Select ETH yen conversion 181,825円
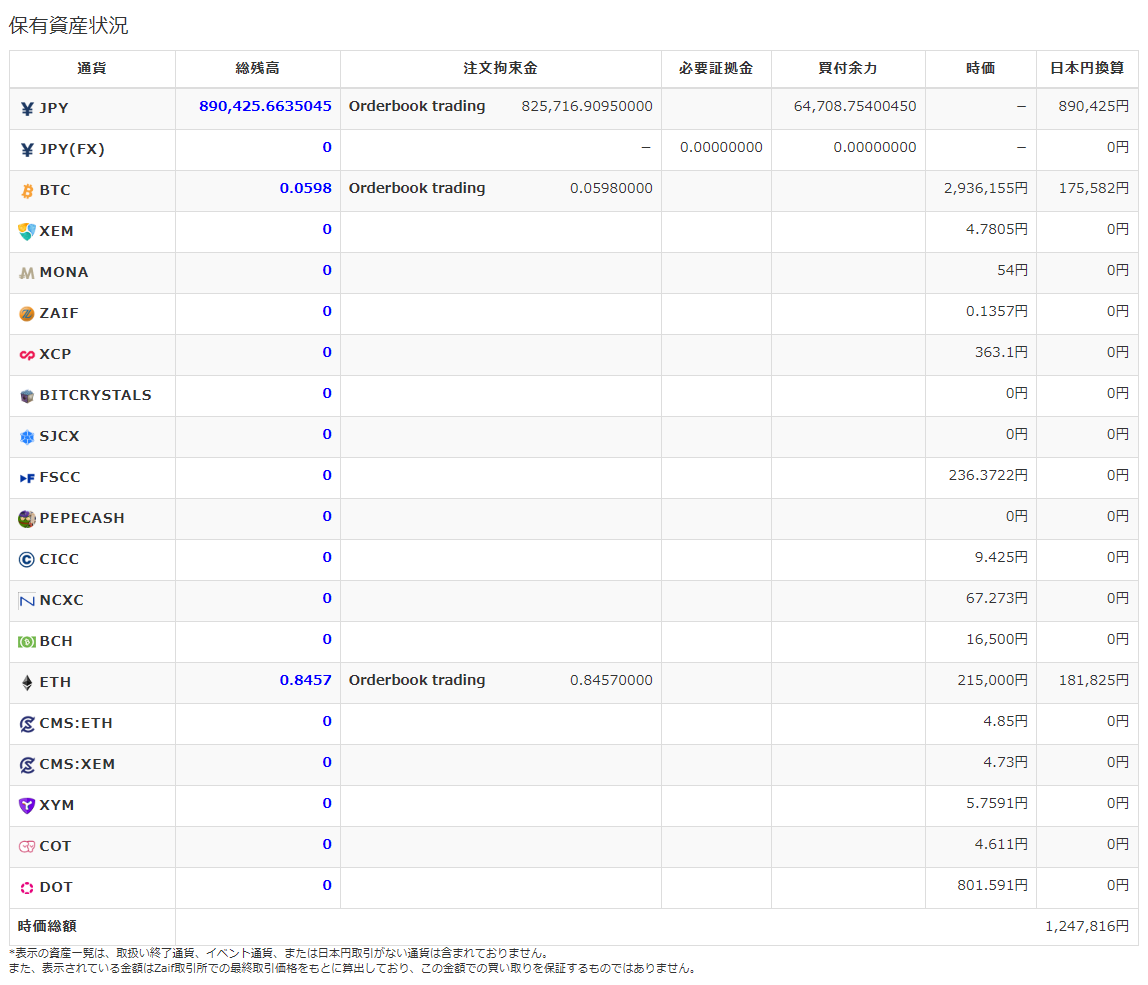 tap(1094, 680)
